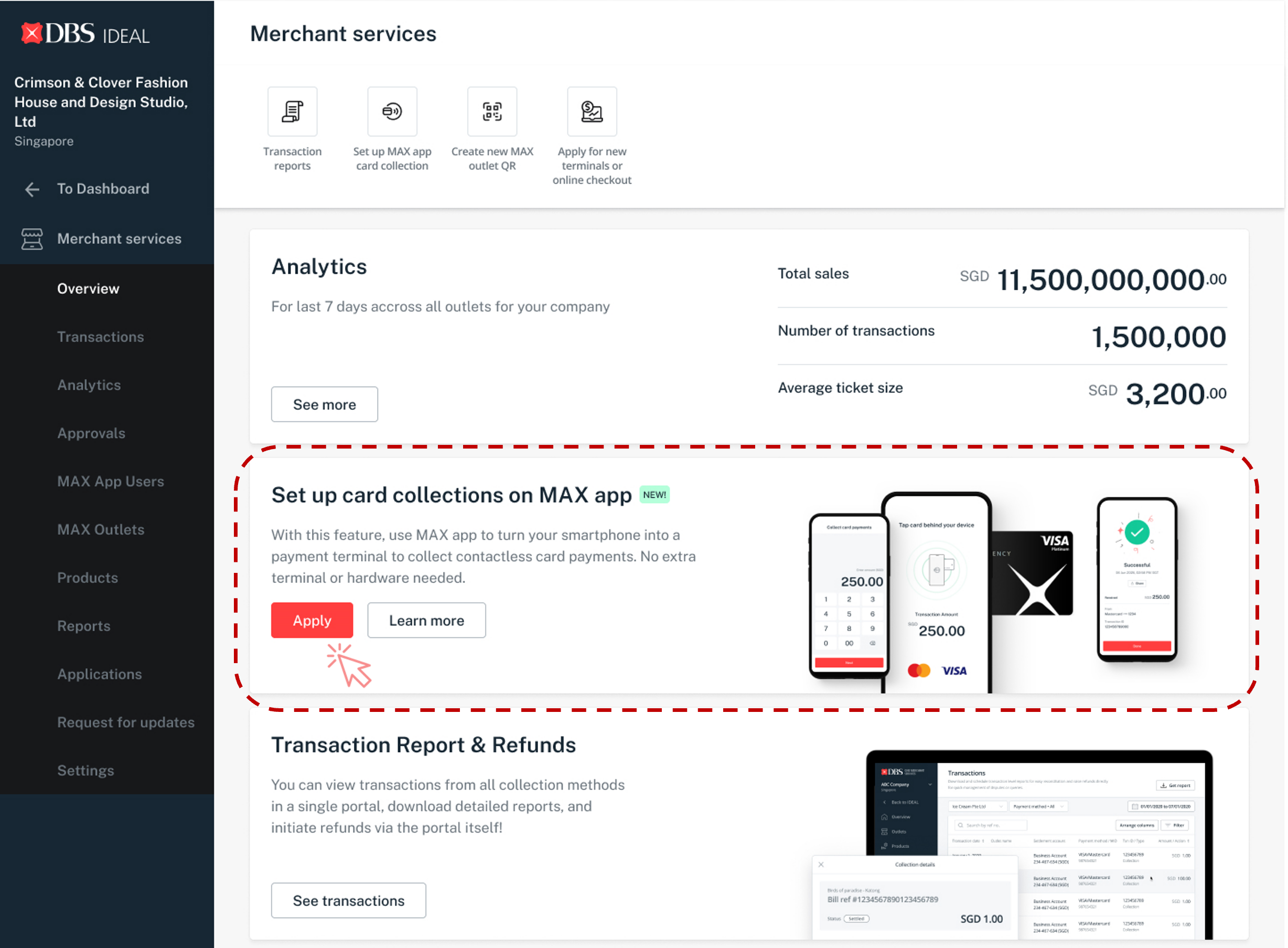
Task: Click the DBS IDEAL logo
Action: pyautogui.click(x=85, y=35)
